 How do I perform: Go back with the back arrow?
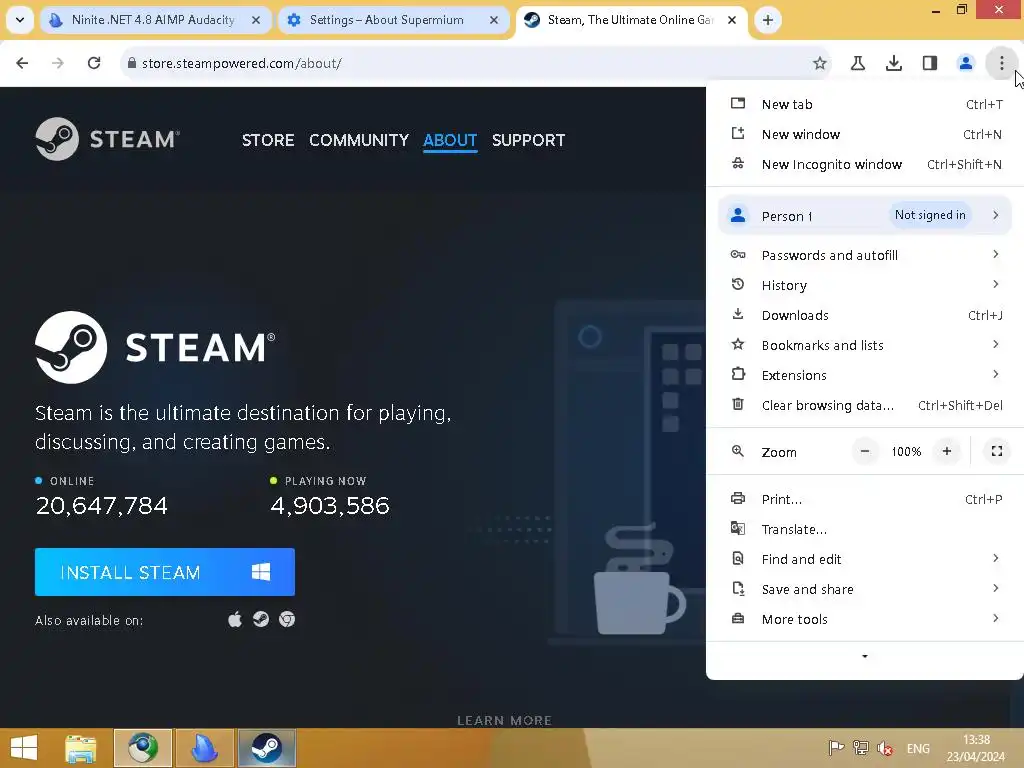pyautogui.click(x=22, y=63)
